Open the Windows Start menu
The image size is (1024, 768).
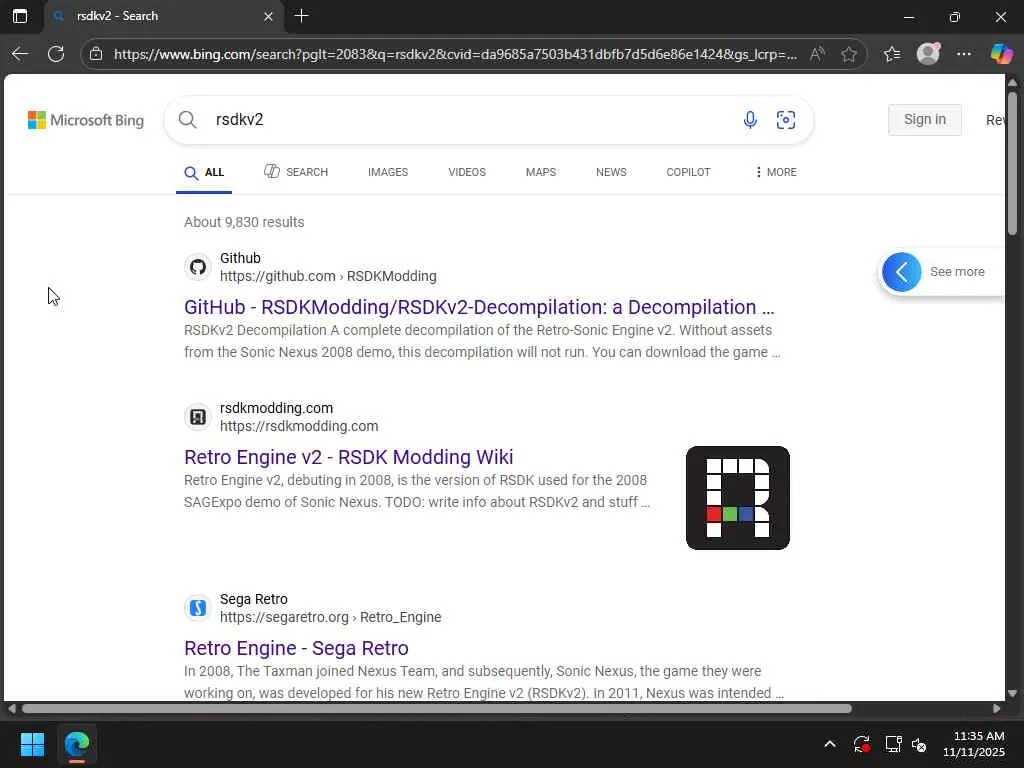(32, 744)
